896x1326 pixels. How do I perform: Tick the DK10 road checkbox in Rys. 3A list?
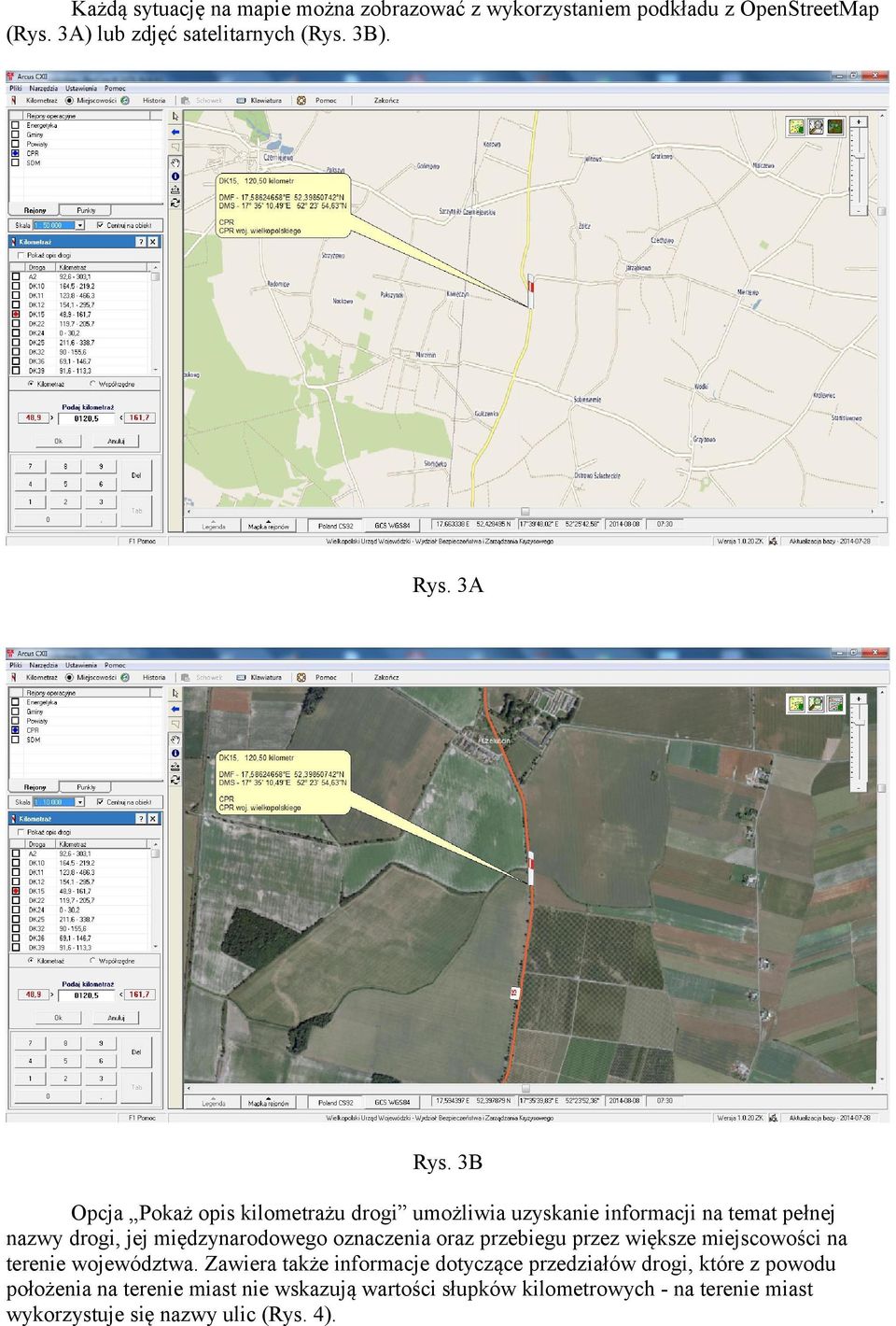[16, 287]
